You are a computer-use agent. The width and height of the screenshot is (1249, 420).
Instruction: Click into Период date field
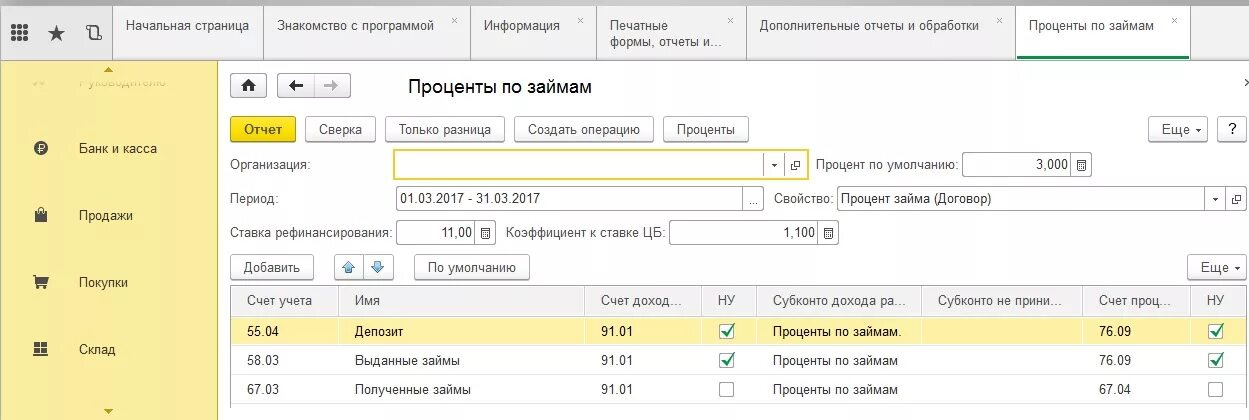569,199
